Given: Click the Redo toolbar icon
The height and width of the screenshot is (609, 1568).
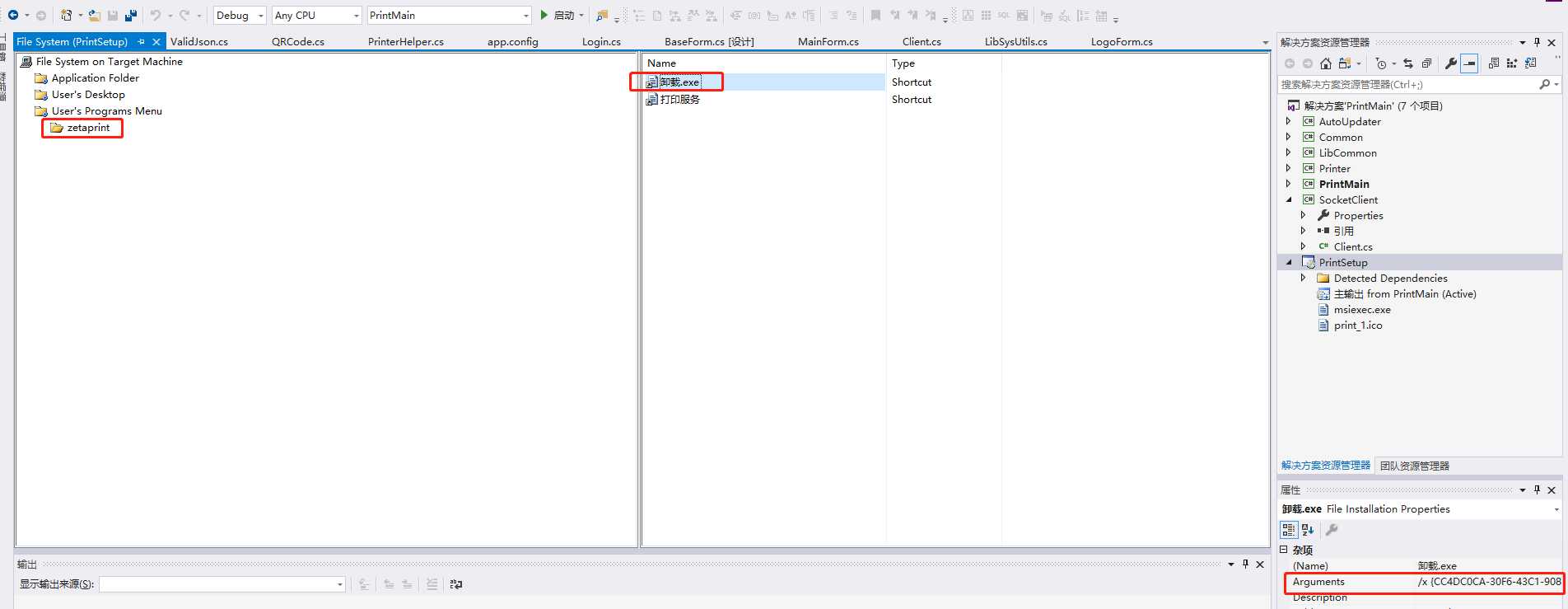Looking at the screenshot, I should [184, 15].
